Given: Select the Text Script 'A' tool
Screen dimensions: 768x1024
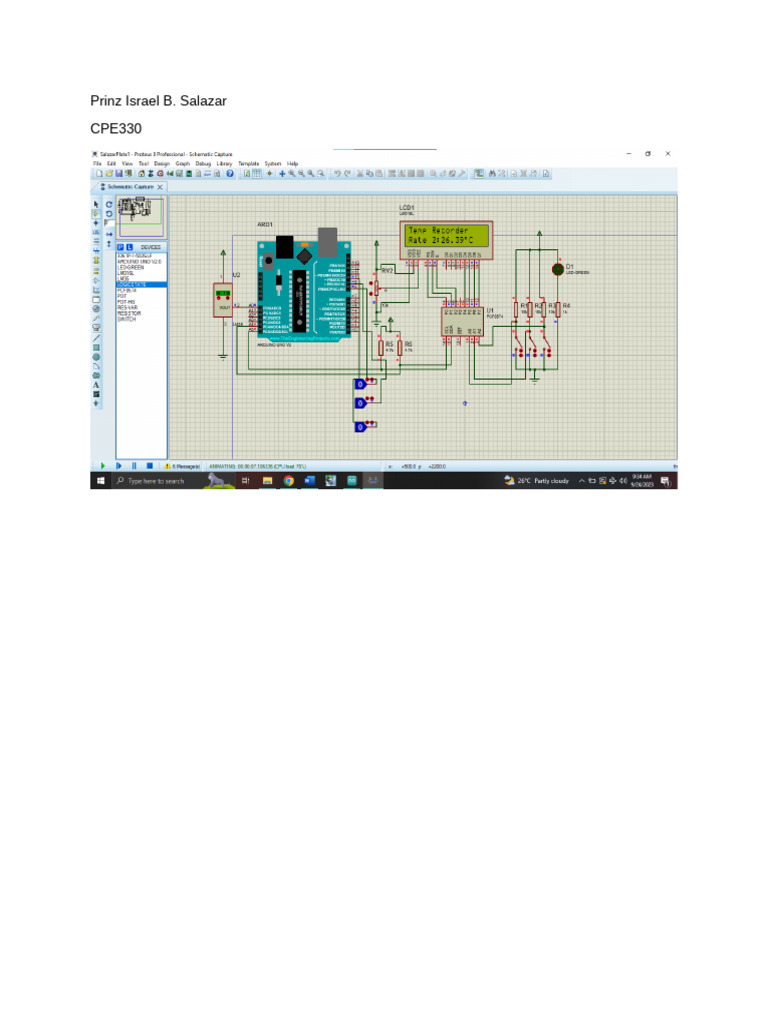Looking at the screenshot, I should click(x=96, y=384).
